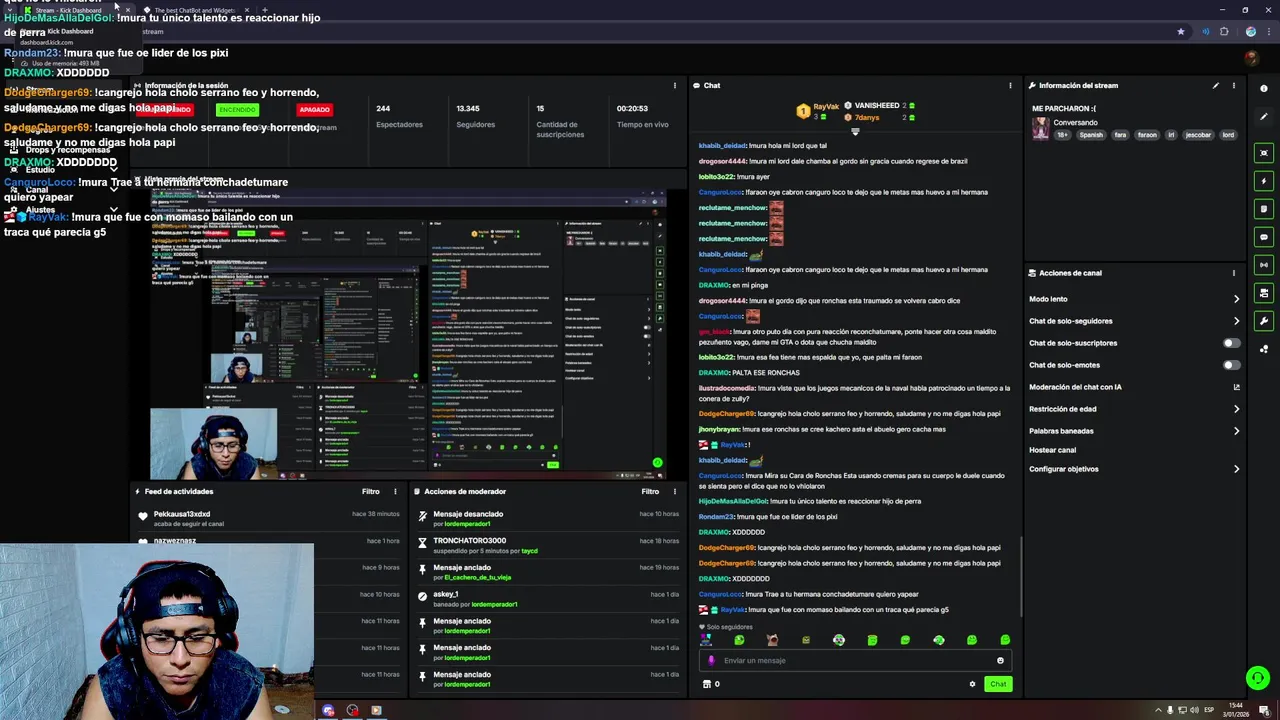Open the Chat panel three-dot menu
Image resolution: width=1280 pixels, height=720 pixels.
point(1010,86)
